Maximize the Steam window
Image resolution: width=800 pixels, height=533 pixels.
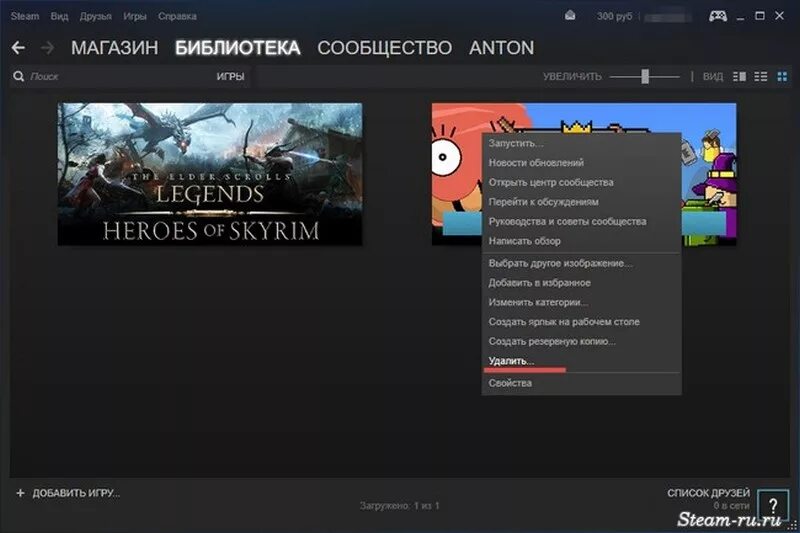(x=760, y=16)
